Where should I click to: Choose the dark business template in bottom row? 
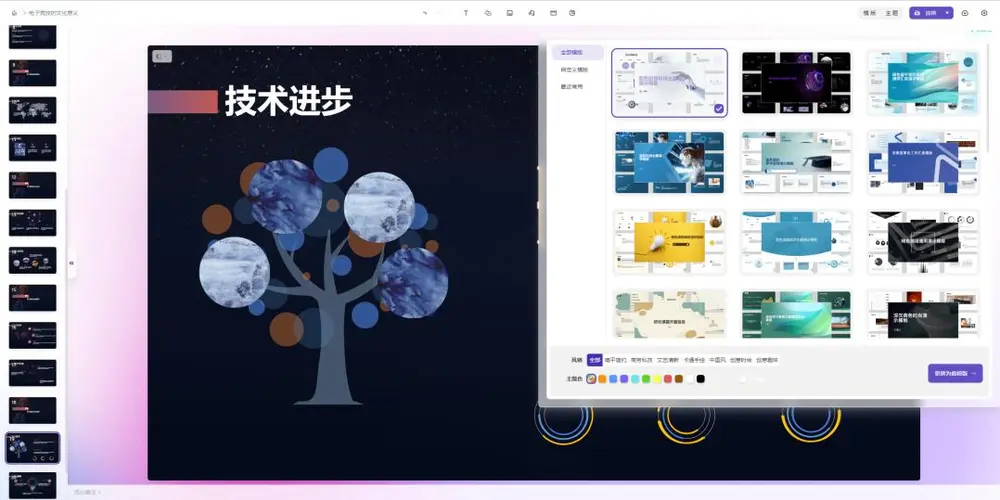(923, 314)
